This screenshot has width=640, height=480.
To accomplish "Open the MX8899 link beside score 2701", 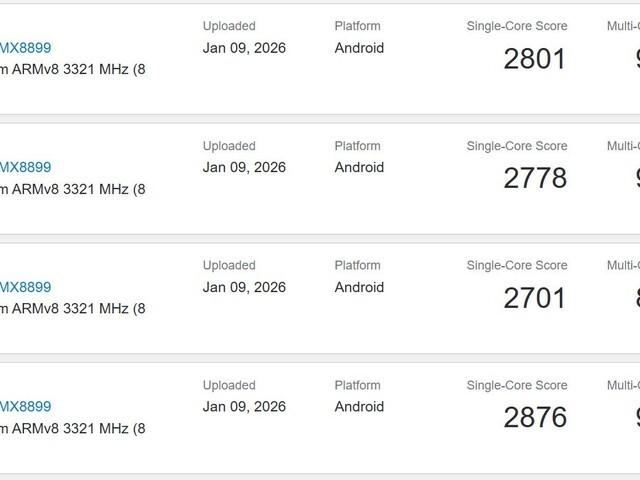I will tap(26, 287).
